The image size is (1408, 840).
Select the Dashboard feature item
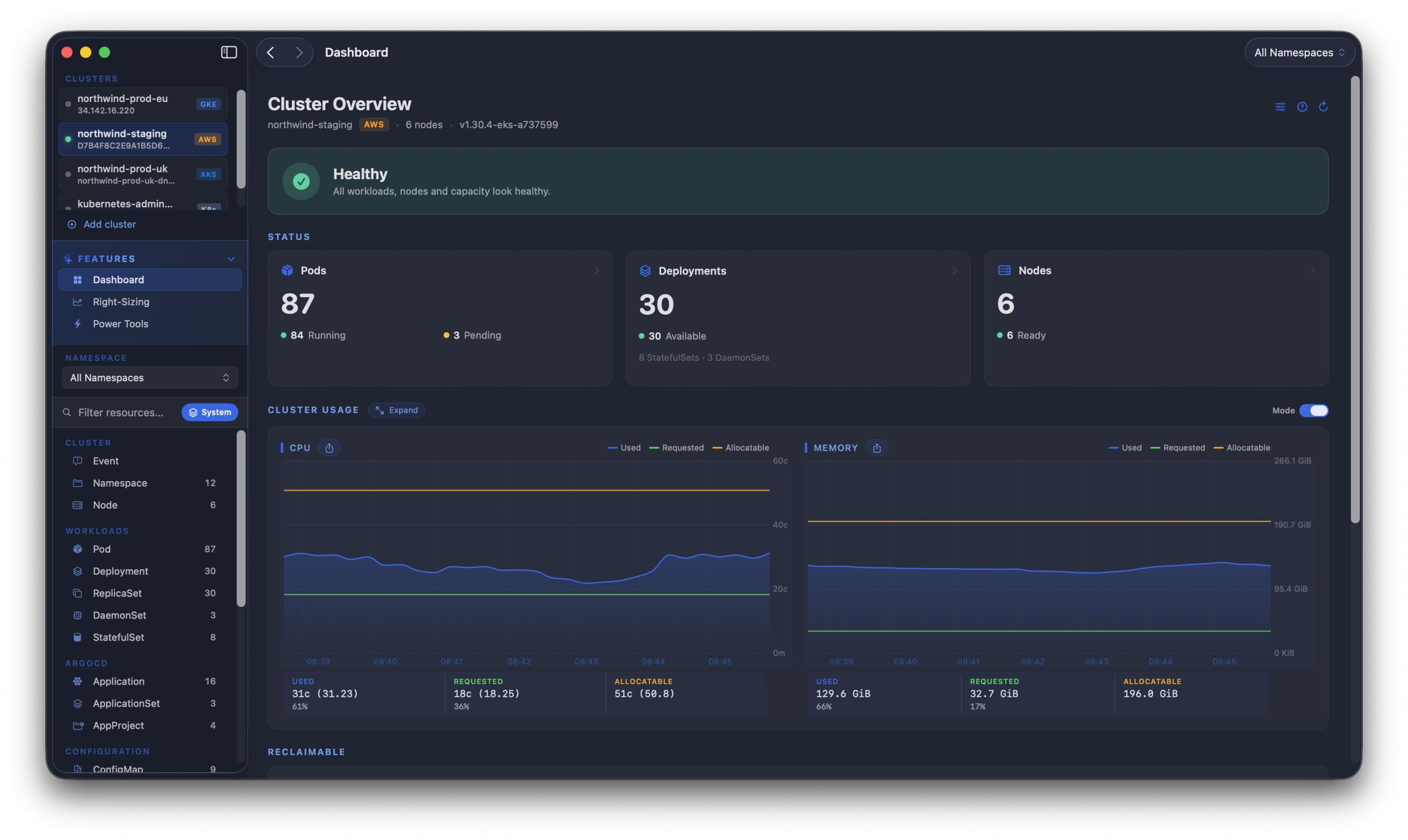pos(150,279)
